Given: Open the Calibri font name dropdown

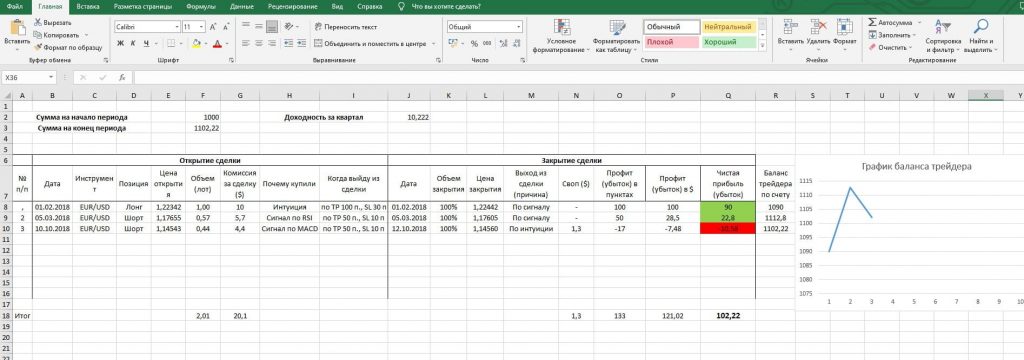Looking at the screenshot, I should (176, 27).
